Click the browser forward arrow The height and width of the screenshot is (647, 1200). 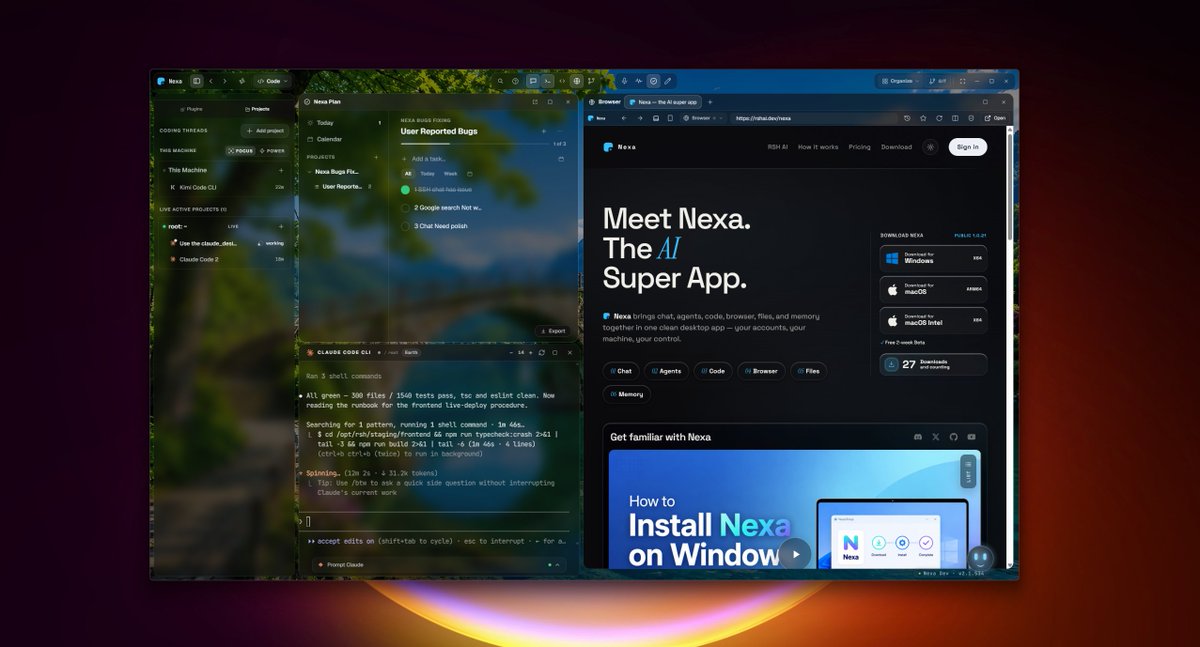pyautogui.click(x=640, y=118)
